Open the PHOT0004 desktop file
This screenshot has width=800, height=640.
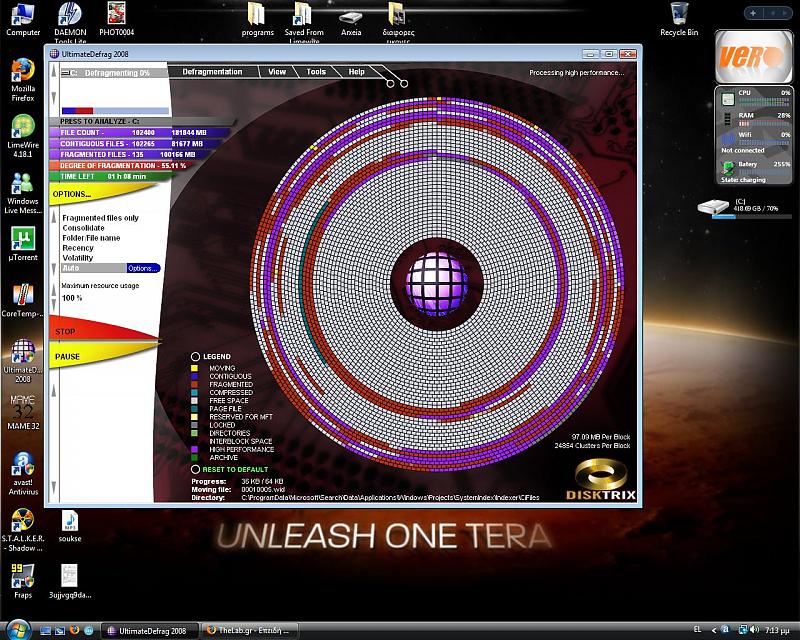(116, 19)
